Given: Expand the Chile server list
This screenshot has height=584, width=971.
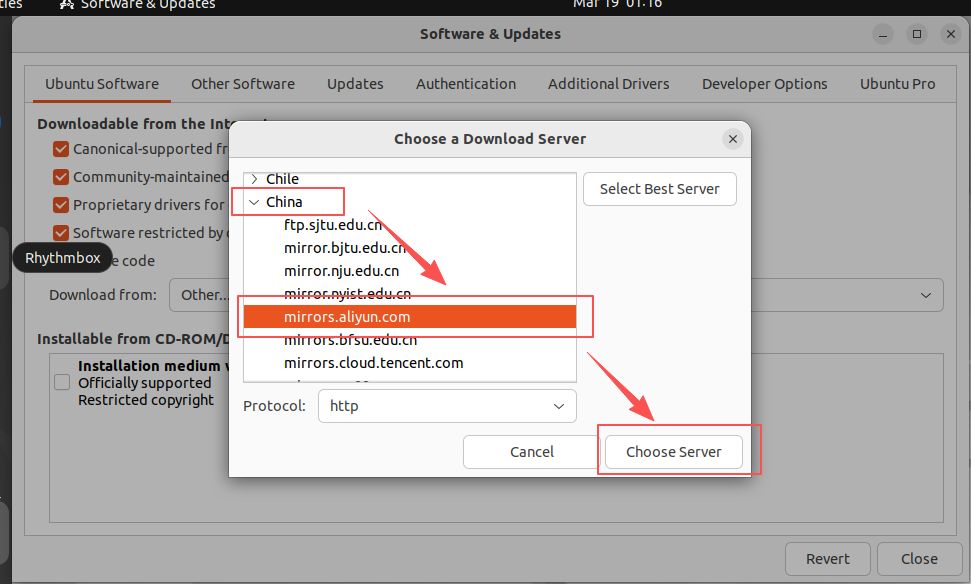Looking at the screenshot, I should click(x=254, y=179).
